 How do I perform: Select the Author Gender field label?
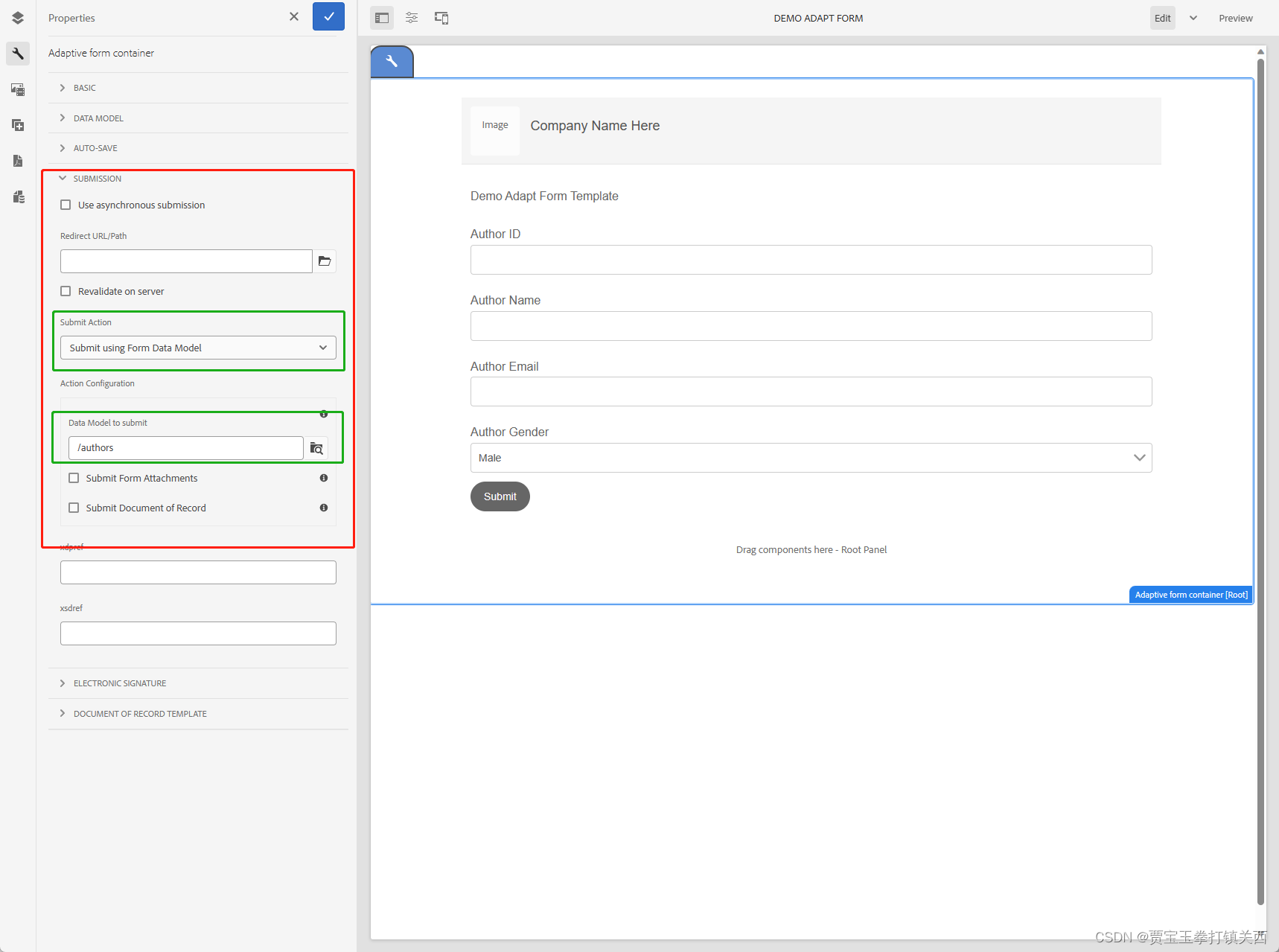pos(509,432)
